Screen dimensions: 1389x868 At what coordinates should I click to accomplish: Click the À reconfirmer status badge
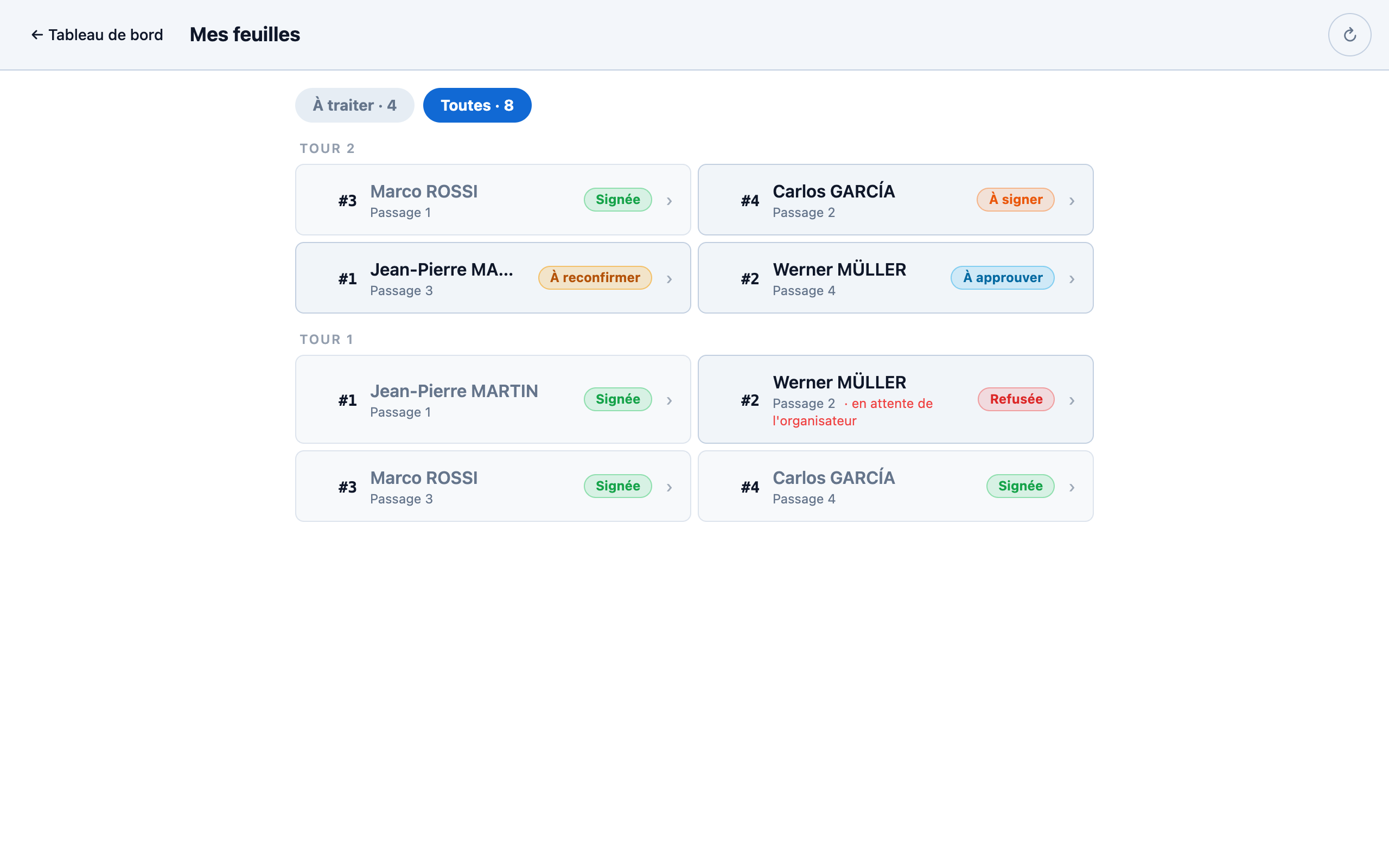pos(595,277)
